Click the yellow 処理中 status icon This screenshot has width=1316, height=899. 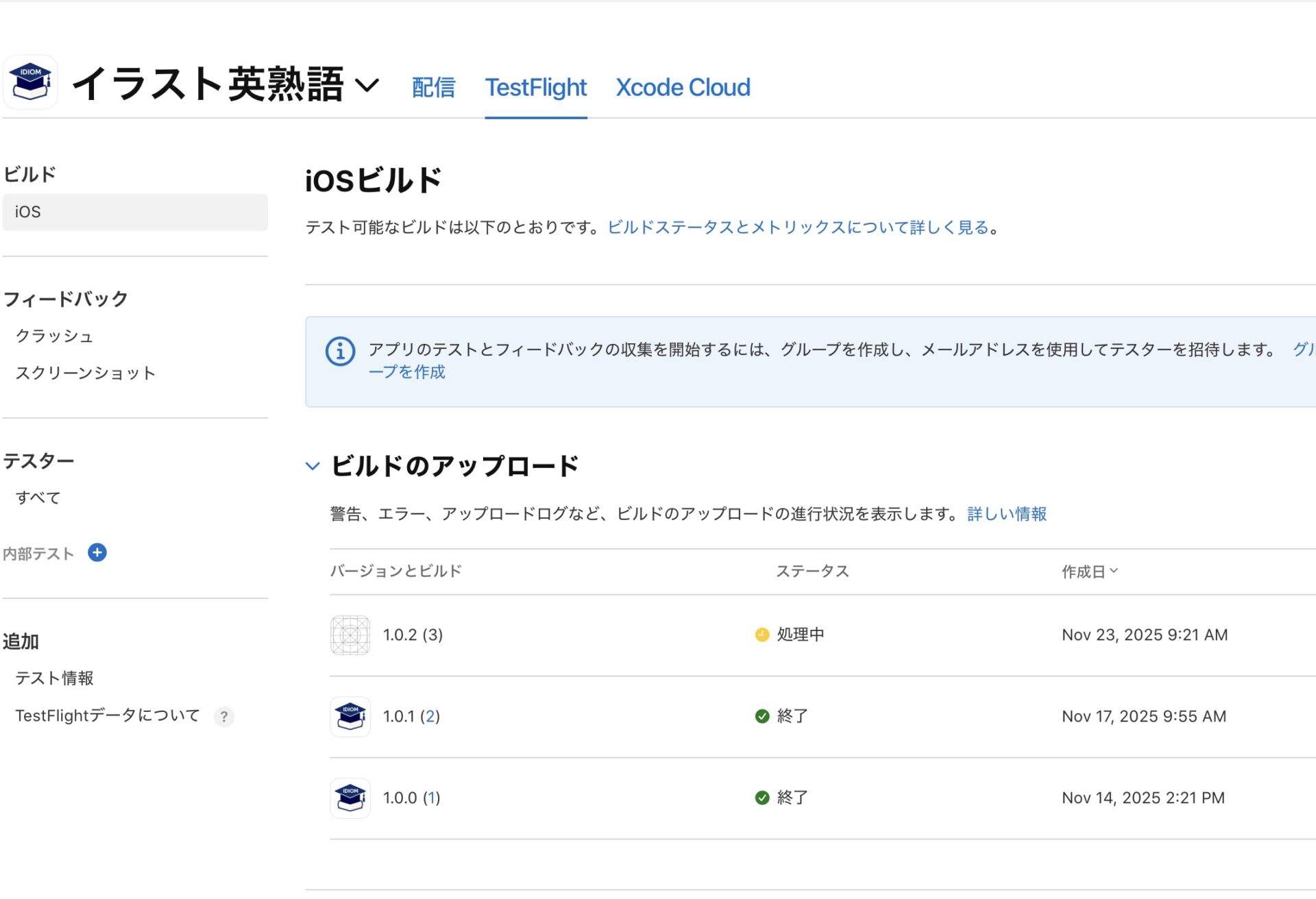tap(761, 635)
